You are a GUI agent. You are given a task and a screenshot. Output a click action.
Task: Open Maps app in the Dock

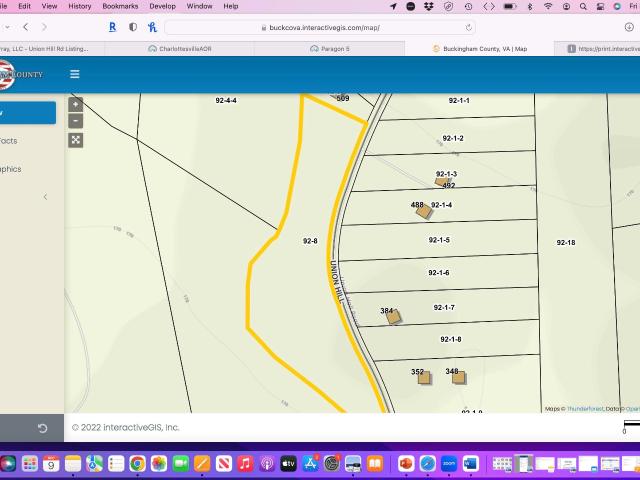point(94,464)
